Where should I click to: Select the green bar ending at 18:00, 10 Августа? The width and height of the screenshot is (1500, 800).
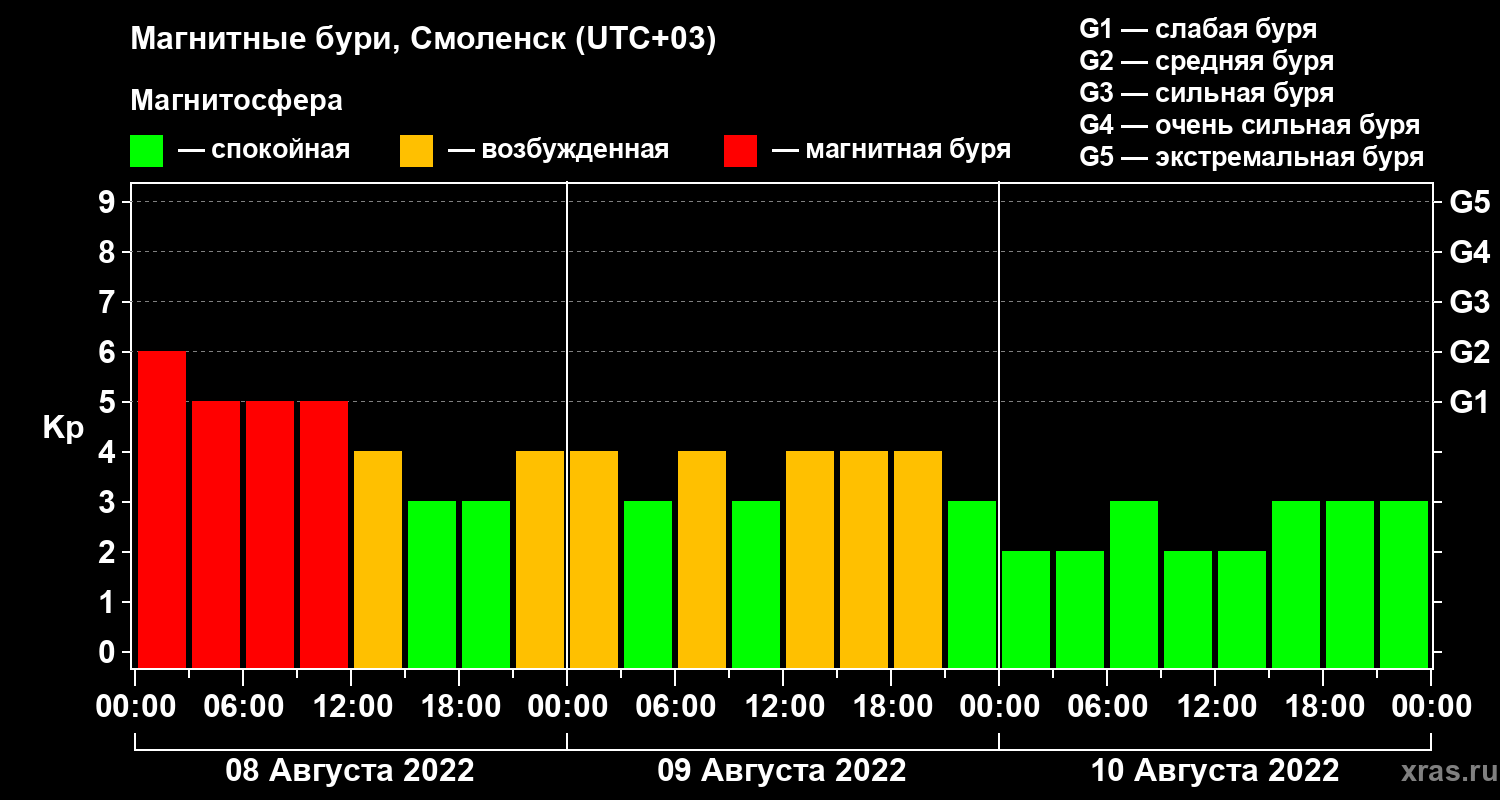(x=1296, y=585)
